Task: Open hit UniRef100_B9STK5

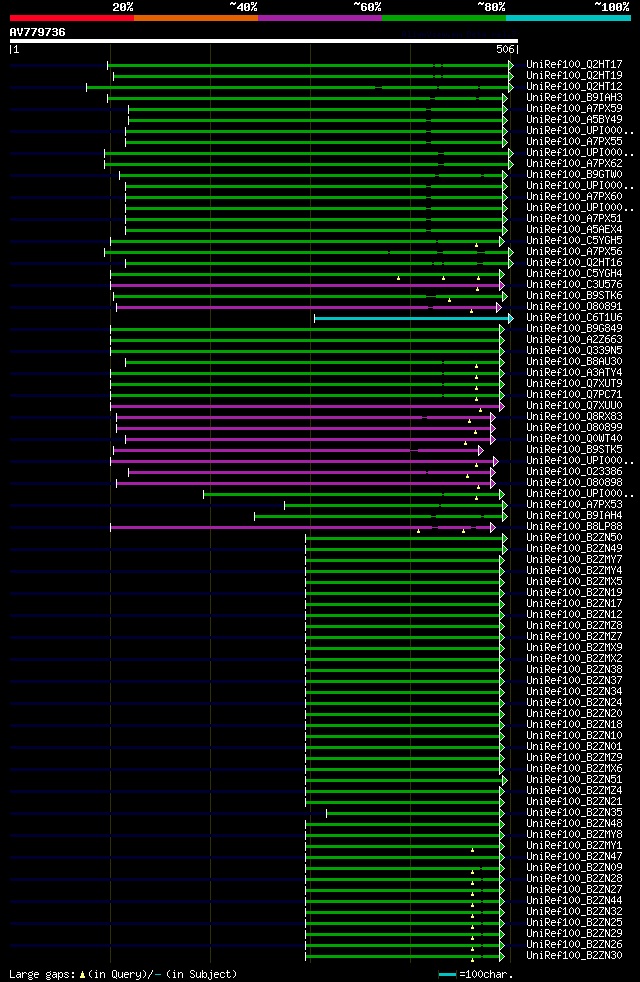Action: [x=574, y=450]
